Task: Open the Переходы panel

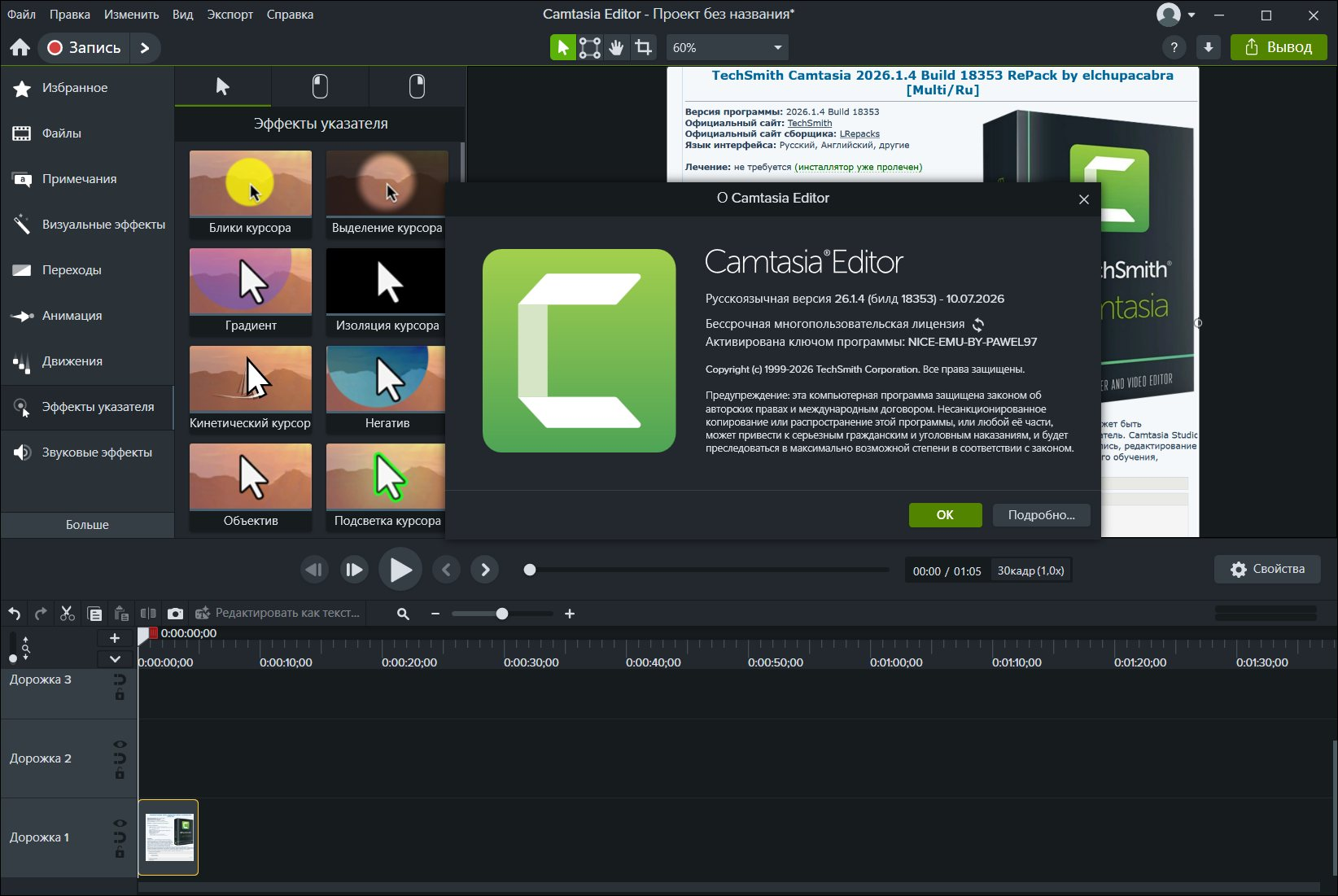Action: coord(87,270)
